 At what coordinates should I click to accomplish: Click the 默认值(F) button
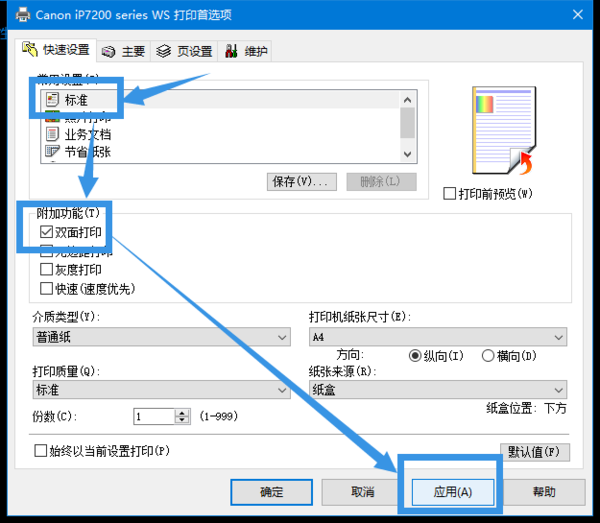coord(535,452)
